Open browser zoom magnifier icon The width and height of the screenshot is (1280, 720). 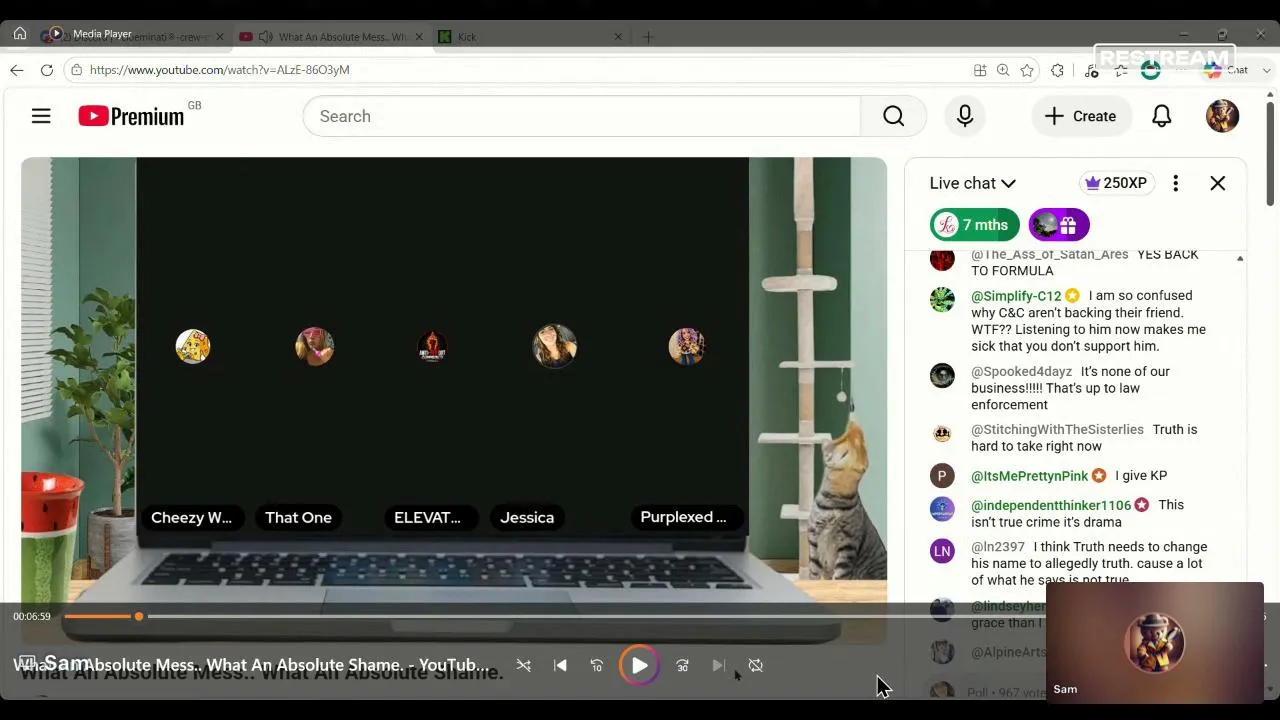click(1003, 70)
